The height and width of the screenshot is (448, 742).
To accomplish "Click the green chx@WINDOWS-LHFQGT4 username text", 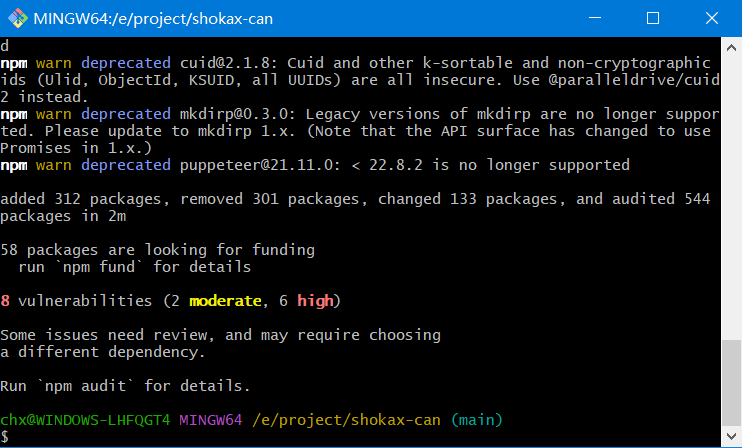I will tap(85, 420).
